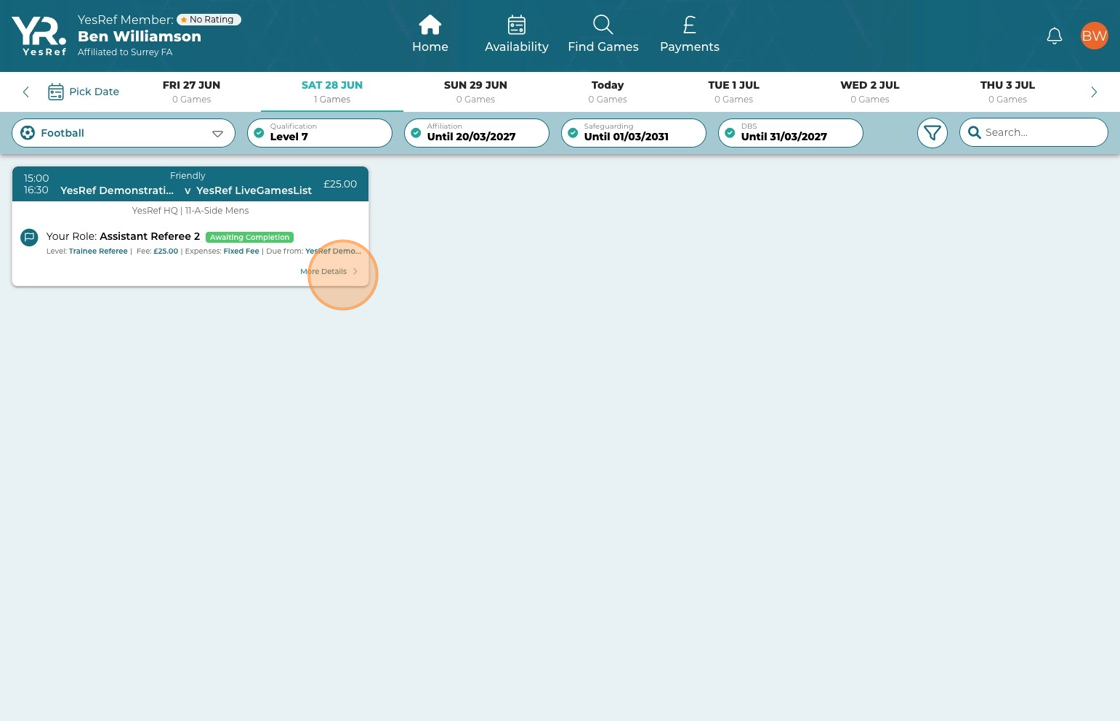Open the filter funnel button

tap(932, 133)
